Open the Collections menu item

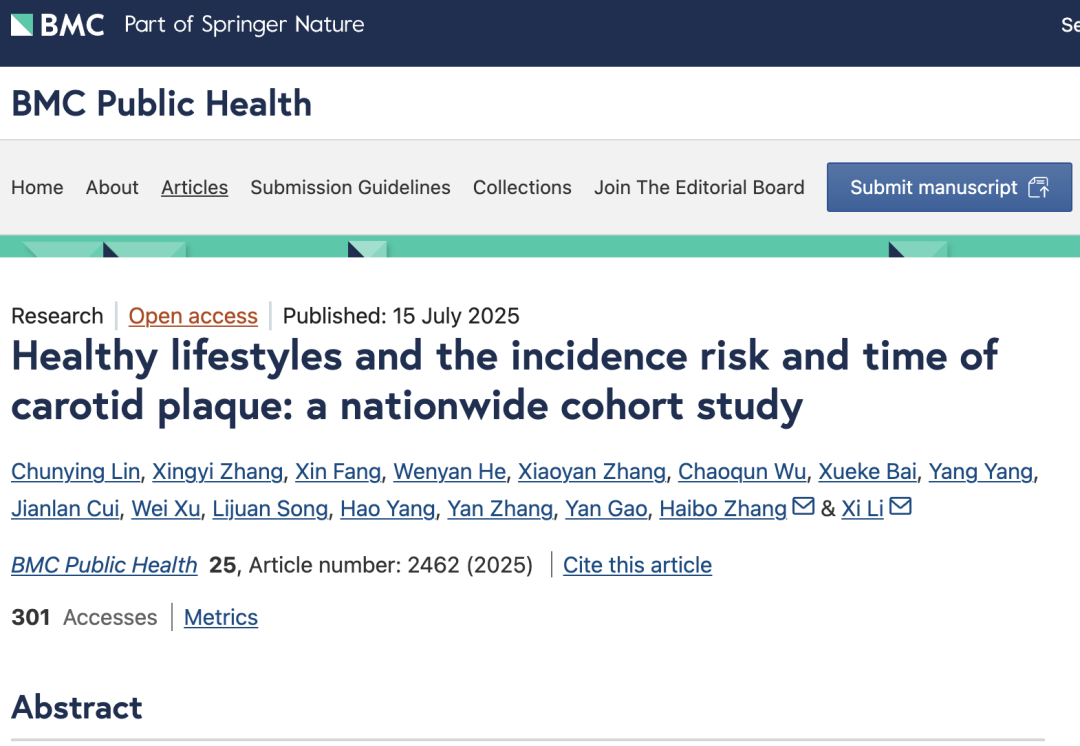coord(522,187)
